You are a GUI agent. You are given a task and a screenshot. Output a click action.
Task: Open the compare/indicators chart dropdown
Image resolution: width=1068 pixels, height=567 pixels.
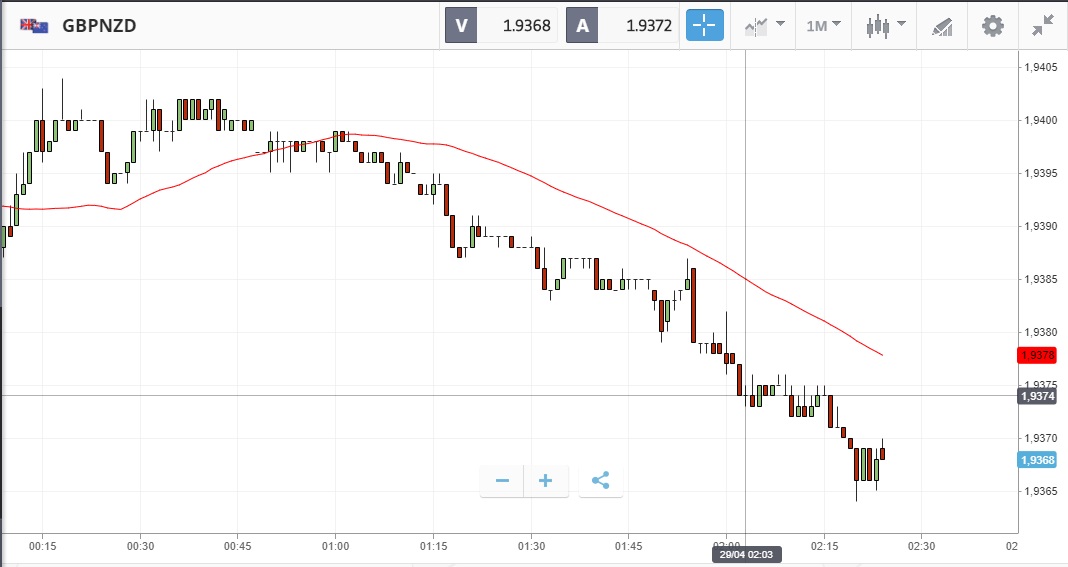pyautogui.click(x=764, y=26)
